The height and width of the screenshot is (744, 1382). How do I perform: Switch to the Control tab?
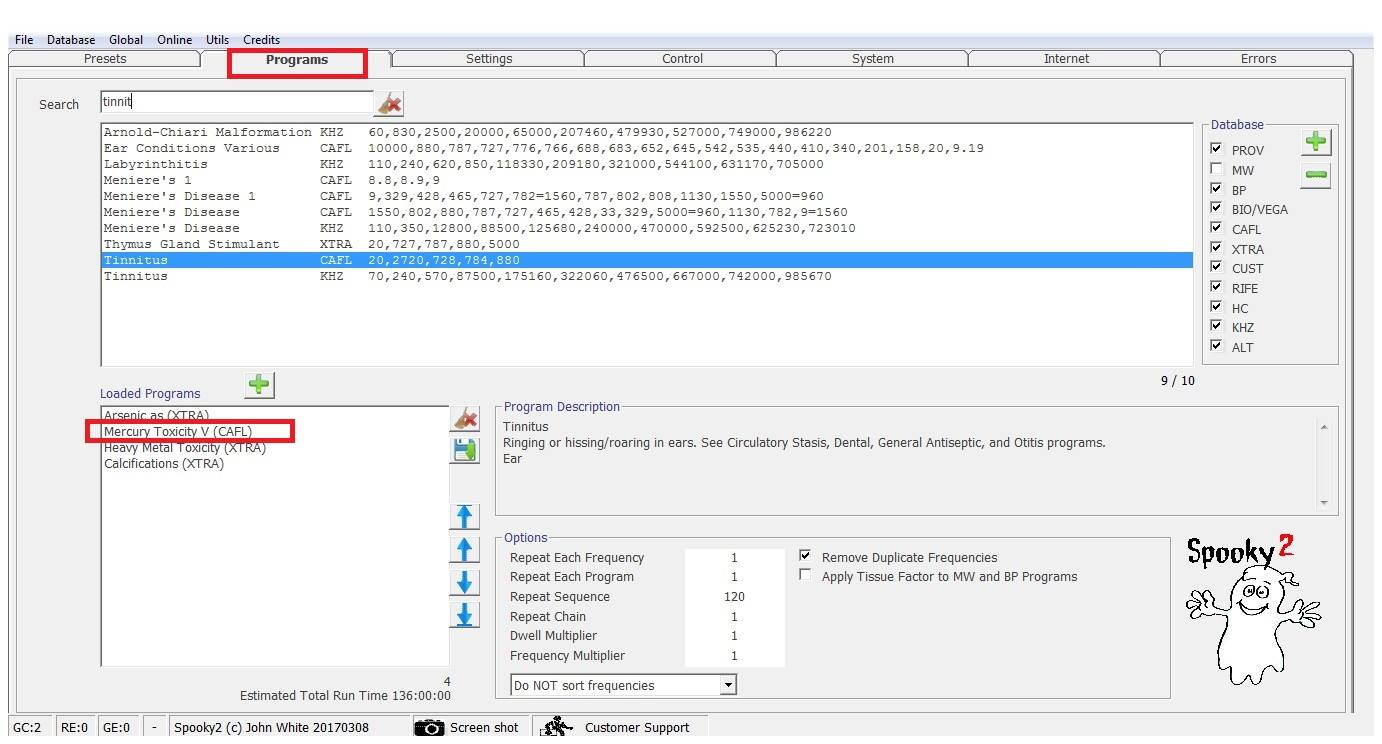(682, 59)
